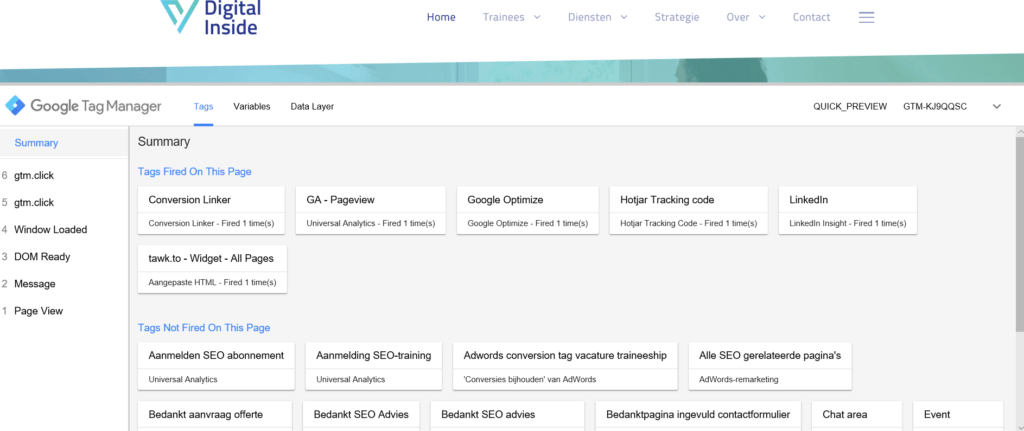Click the Digital Inside logo
Viewport: 1024px width, 431px height.
(210, 17)
